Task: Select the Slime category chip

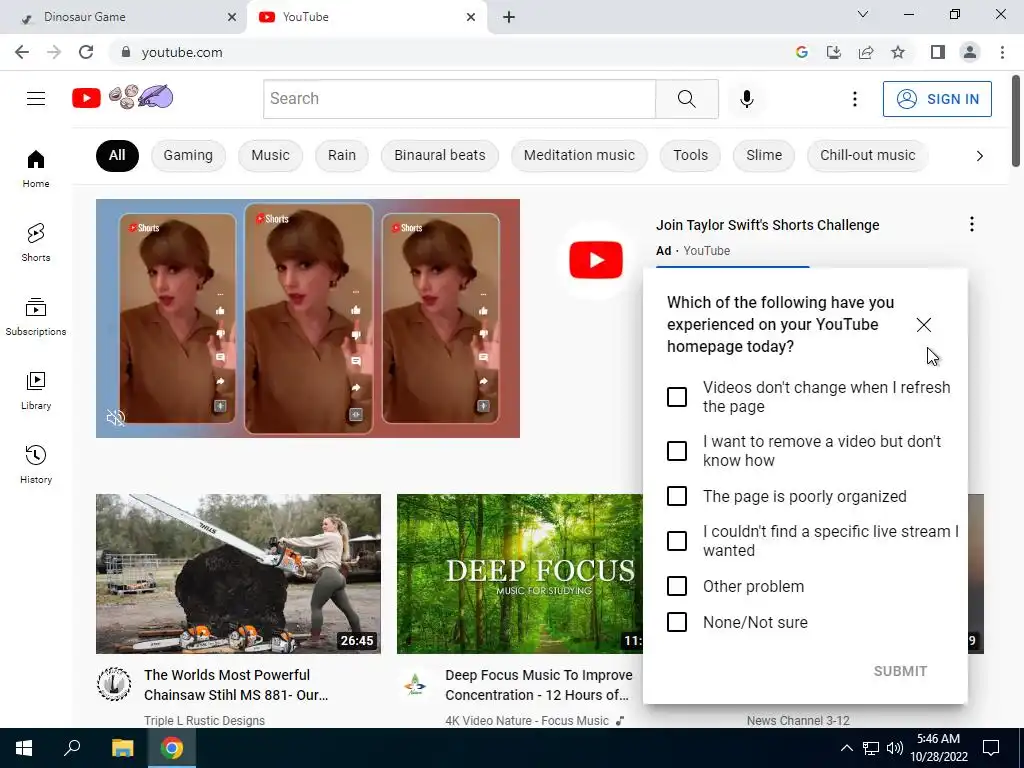Action: (x=764, y=155)
